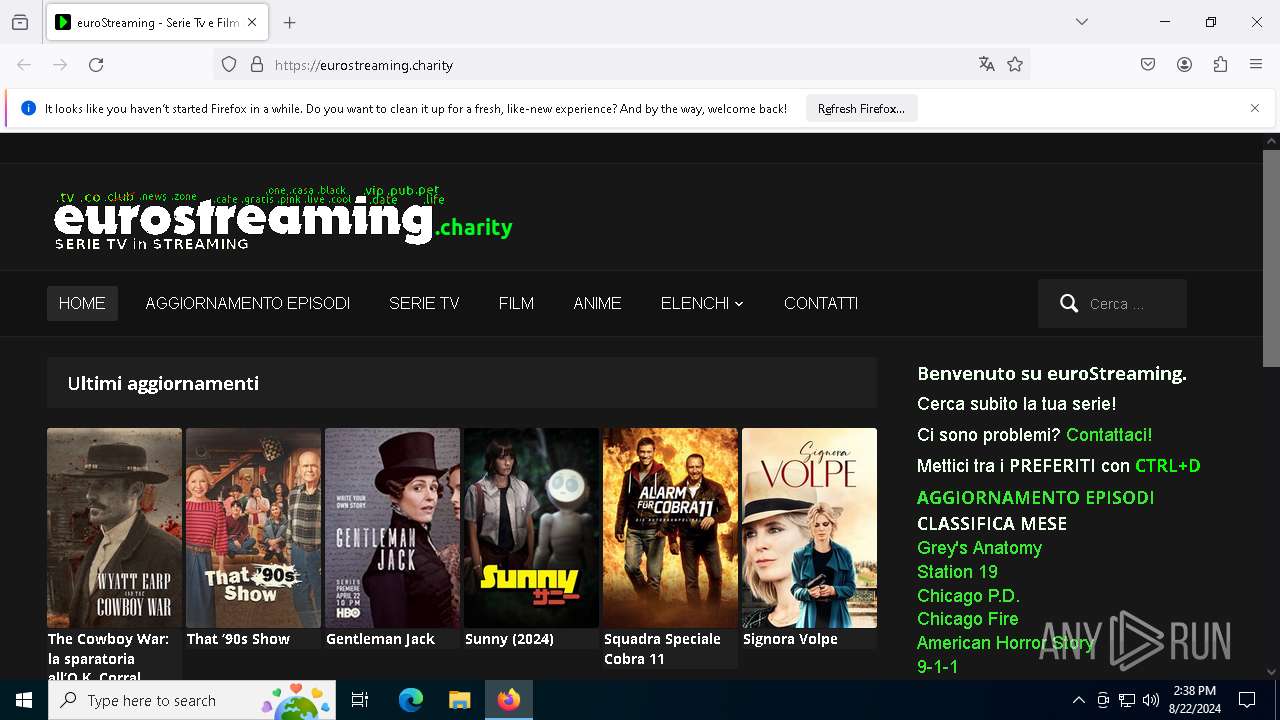Reload the page with the refresh icon

(96, 65)
